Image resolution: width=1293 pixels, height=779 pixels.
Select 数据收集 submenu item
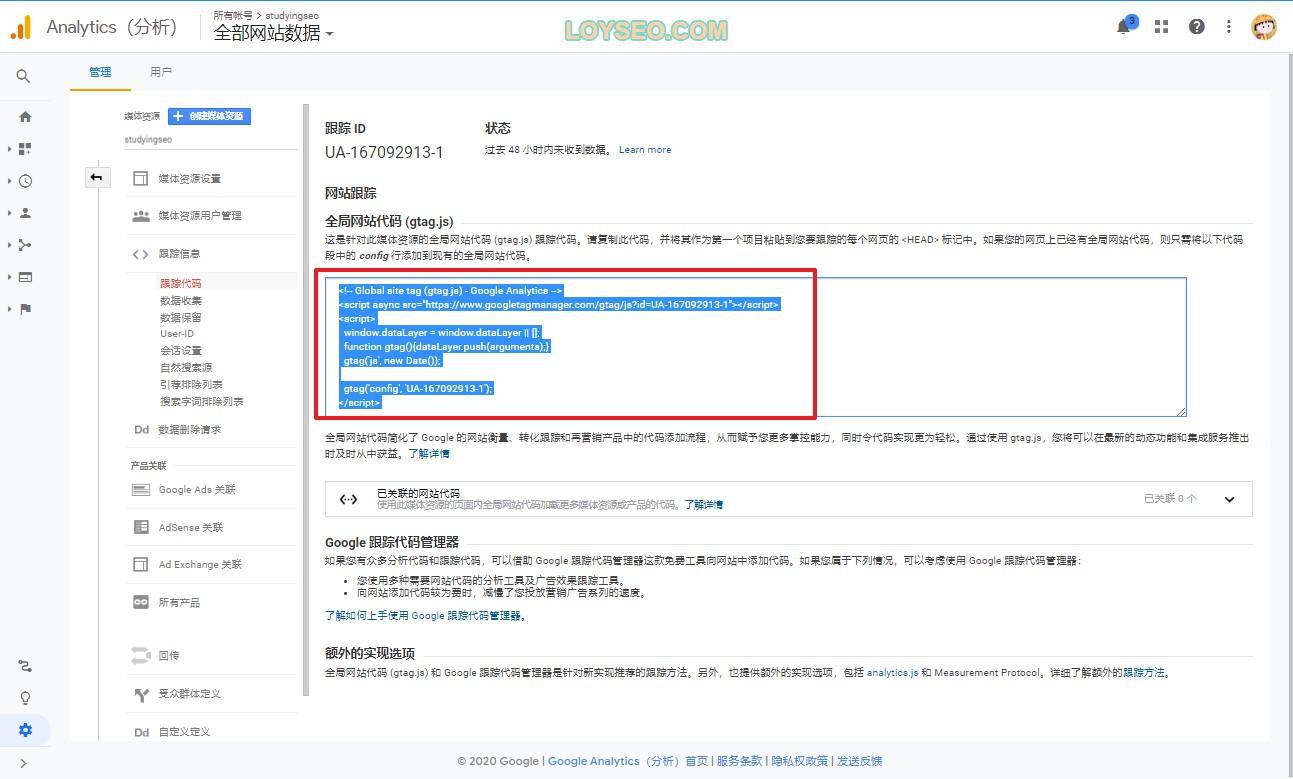[x=181, y=301]
